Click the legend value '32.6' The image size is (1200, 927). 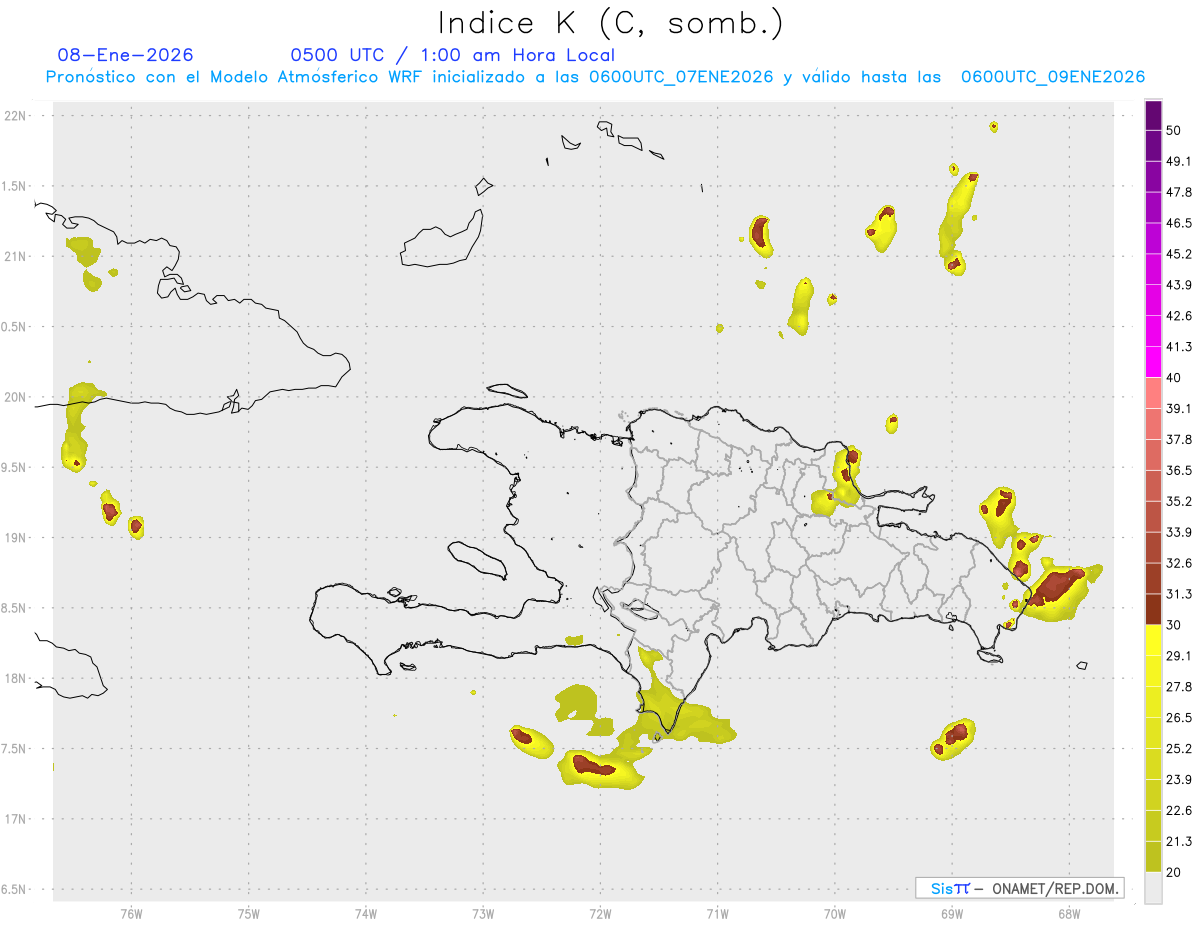[1179, 563]
